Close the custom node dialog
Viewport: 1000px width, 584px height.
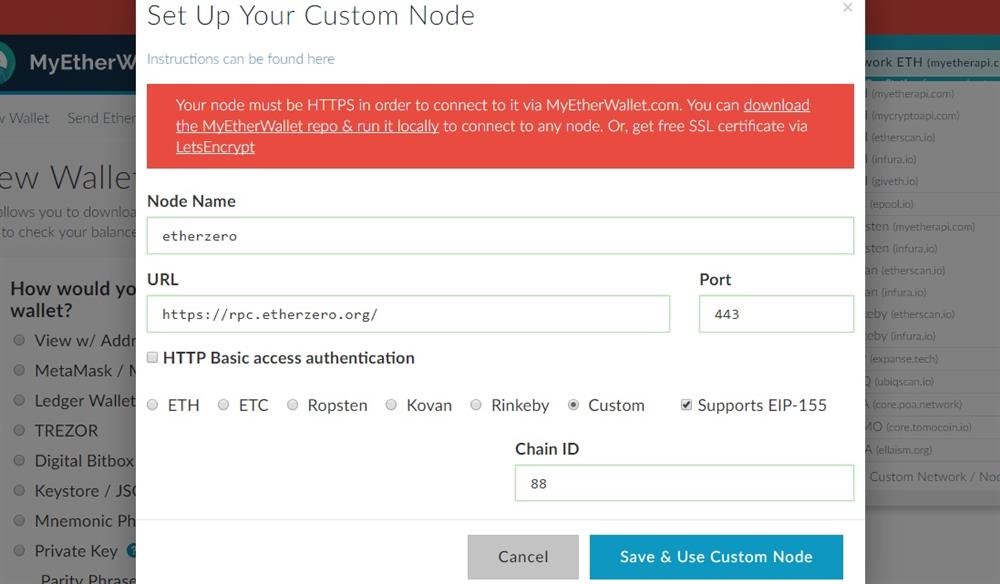click(847, 8)
